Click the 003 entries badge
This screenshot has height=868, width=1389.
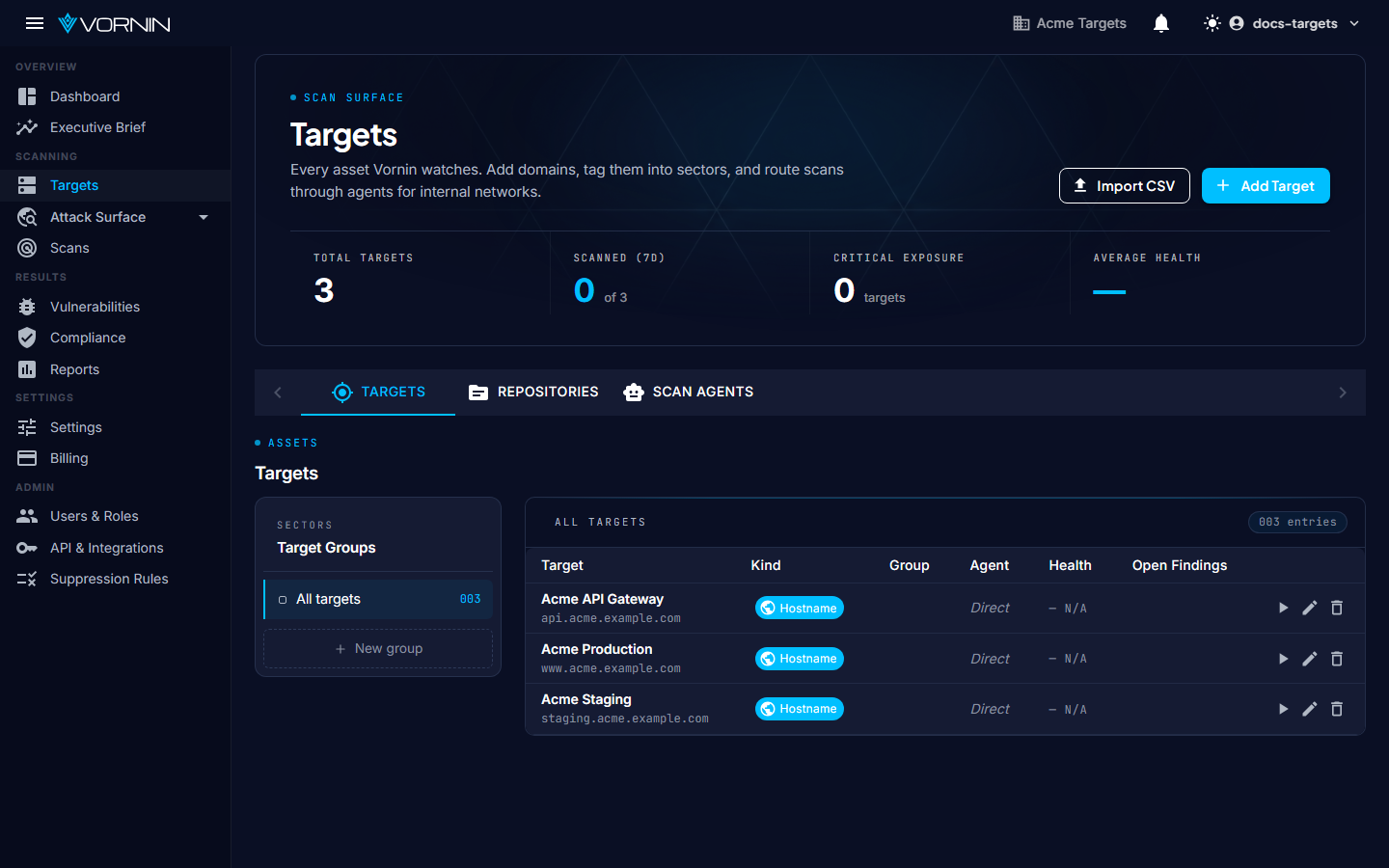[x=1297, y=522]
